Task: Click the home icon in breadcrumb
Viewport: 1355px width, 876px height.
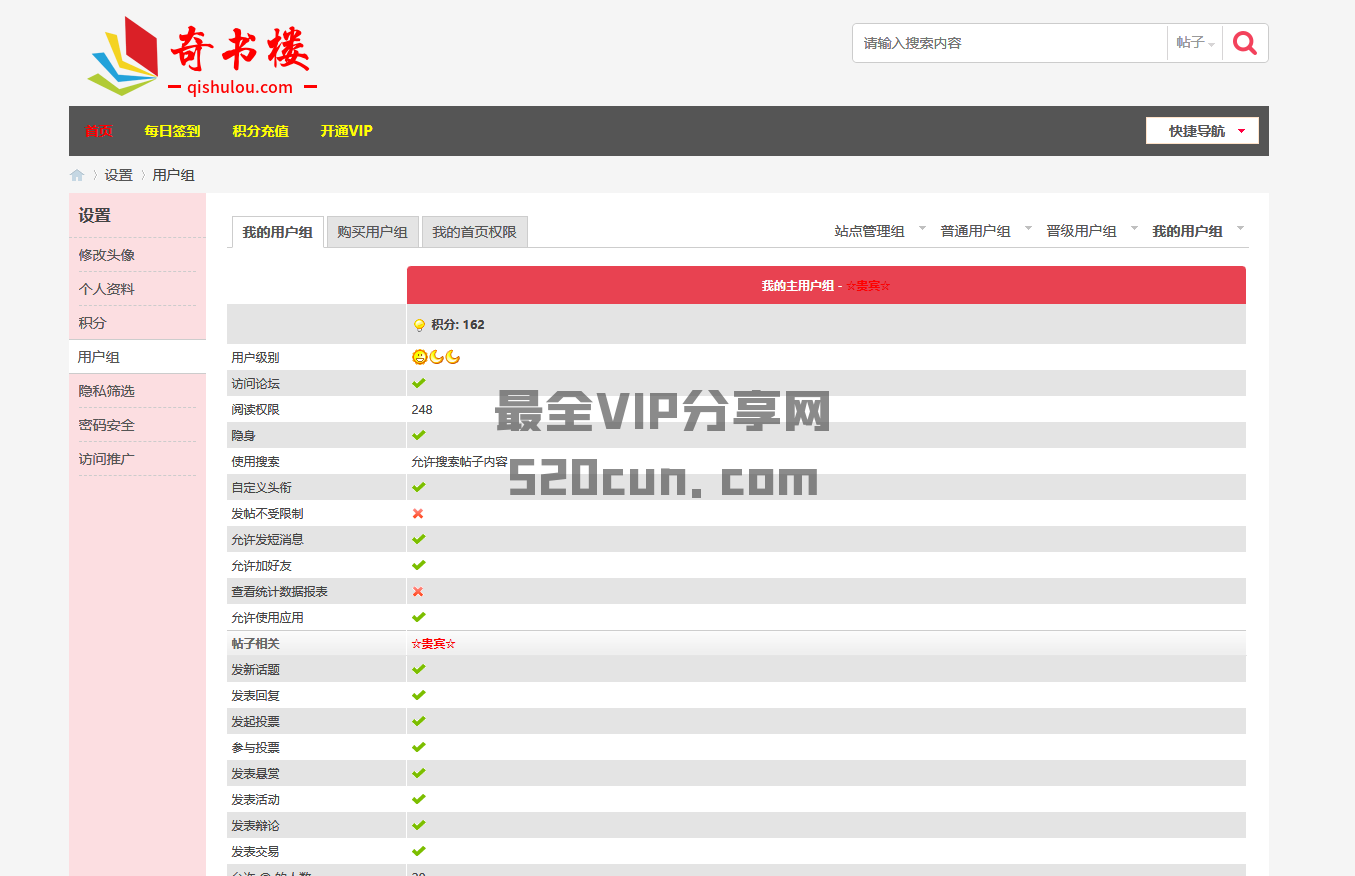Action: pos(77,175)
